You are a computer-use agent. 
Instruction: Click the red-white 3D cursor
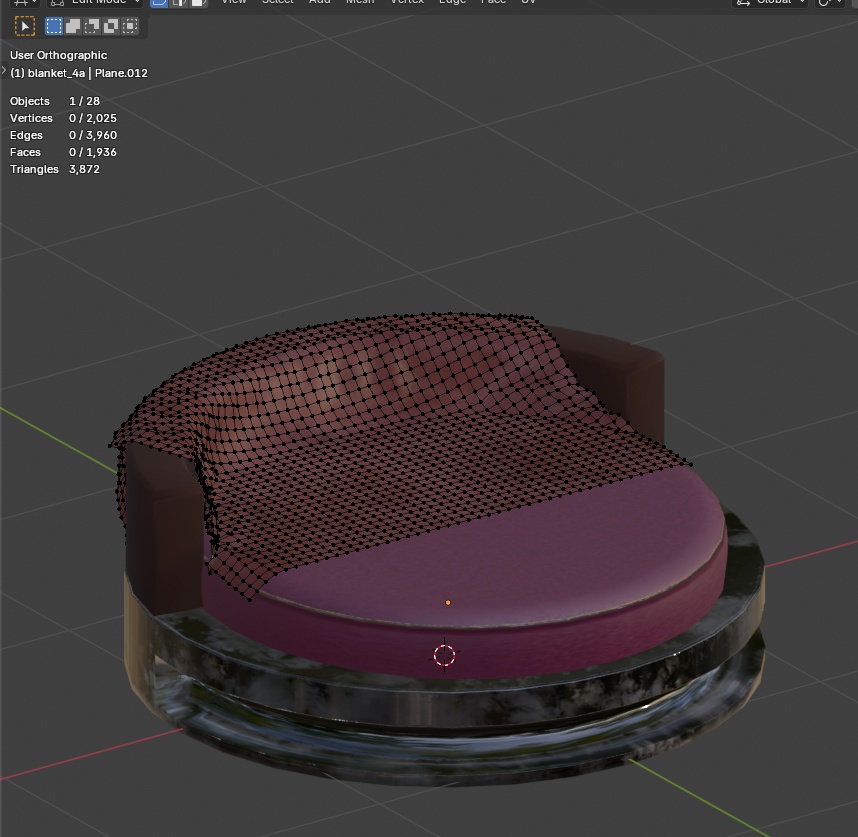click(x=444, y=655)
